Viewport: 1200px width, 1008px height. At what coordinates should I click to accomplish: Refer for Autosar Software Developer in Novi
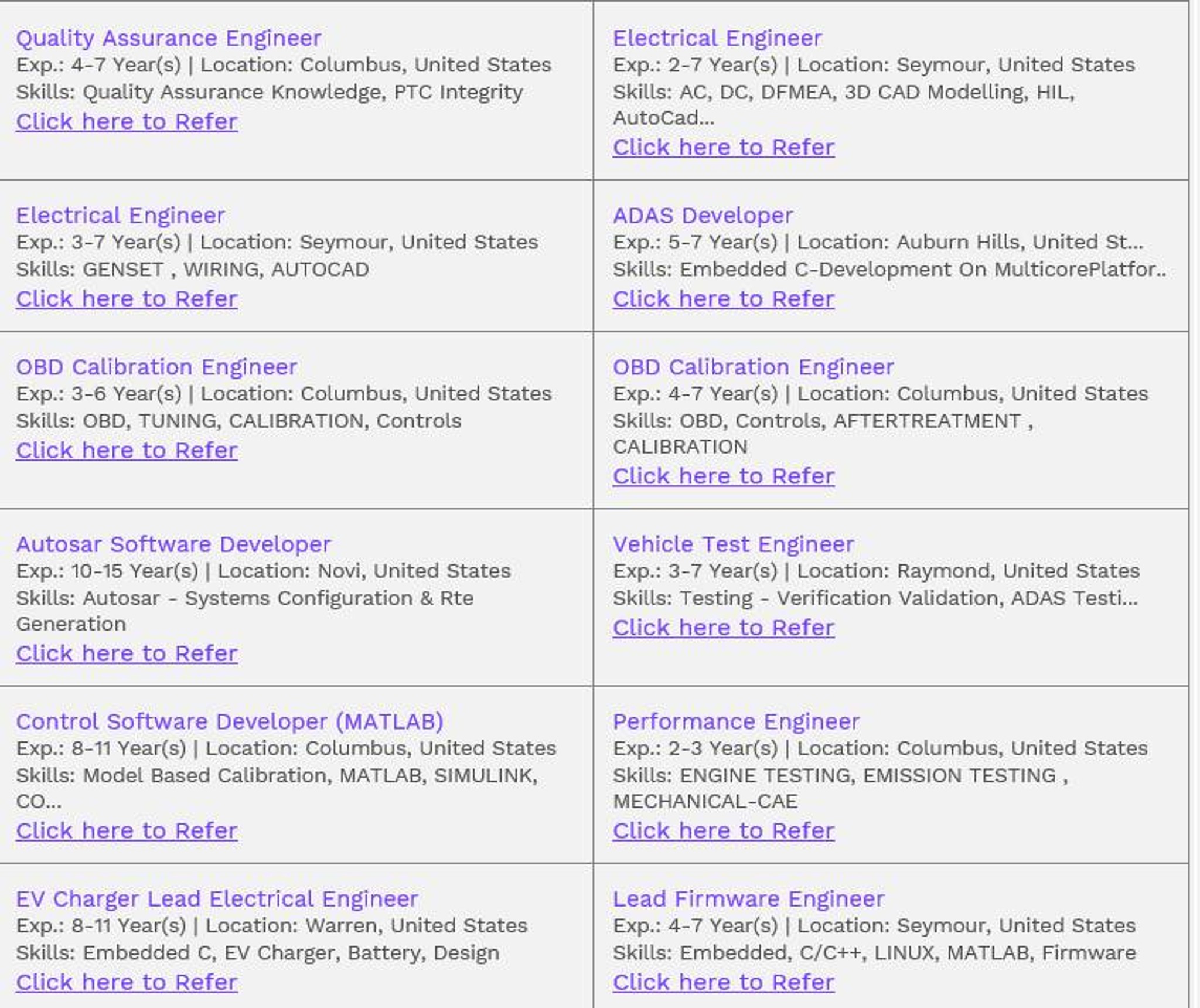pos(127,653)
